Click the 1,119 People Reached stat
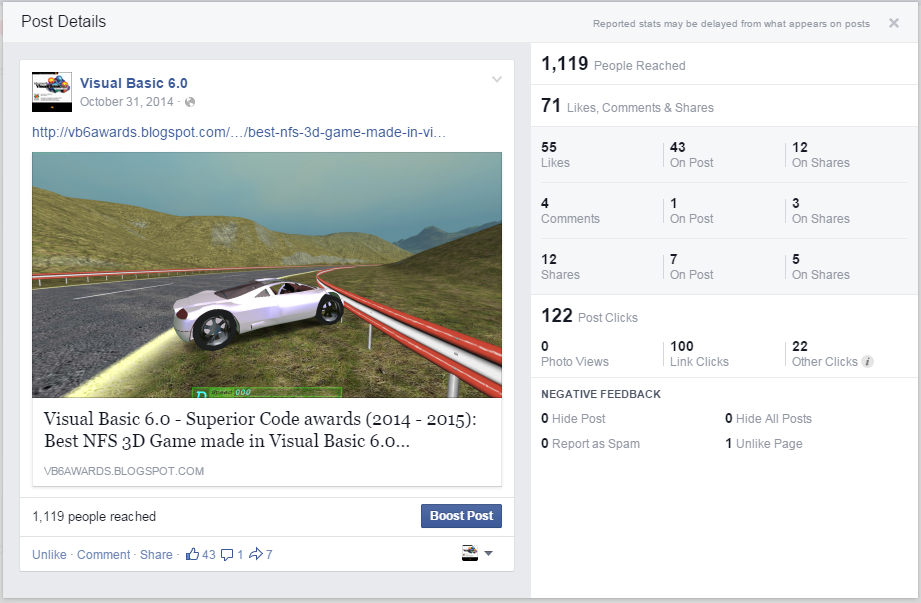 pos(613,63)
